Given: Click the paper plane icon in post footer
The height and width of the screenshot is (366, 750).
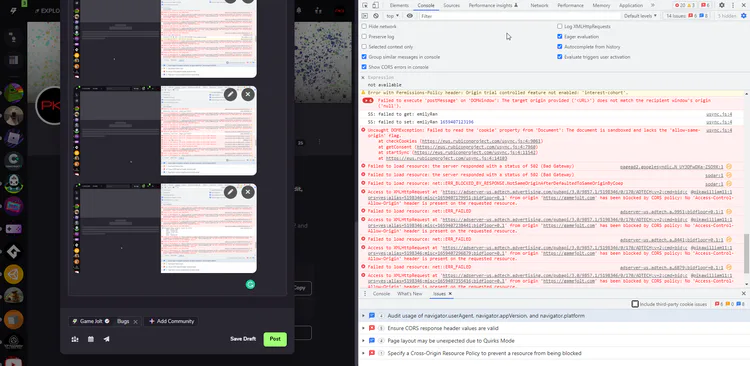Looking at the screenshot, I should (107, 339).
